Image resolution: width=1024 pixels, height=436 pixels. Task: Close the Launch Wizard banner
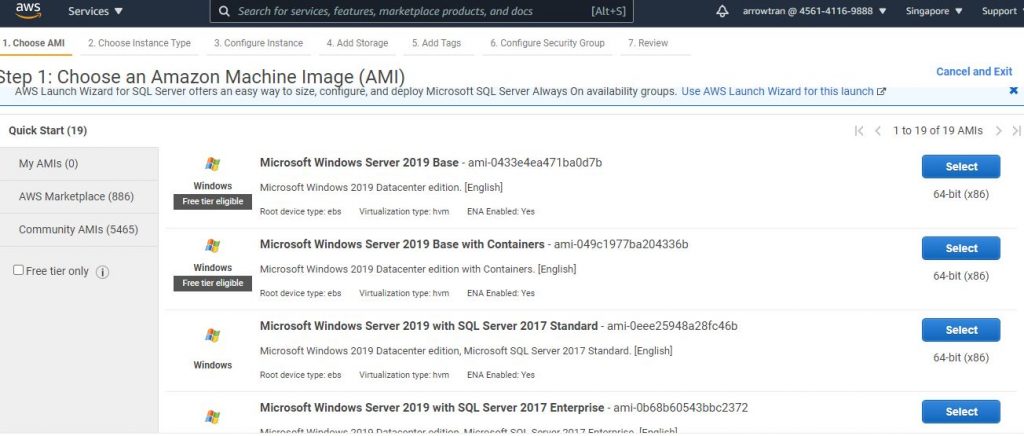click(1014, 91)
